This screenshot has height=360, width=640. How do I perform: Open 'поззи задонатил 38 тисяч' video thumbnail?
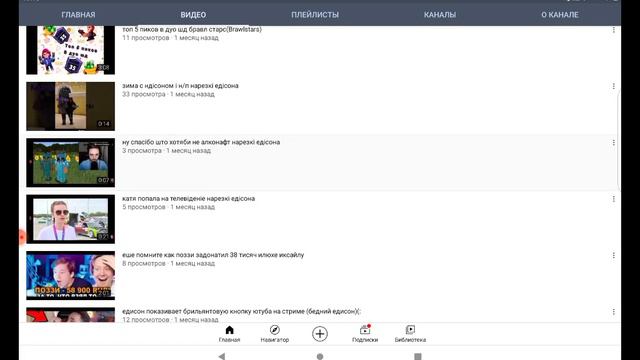coord(71,276)
